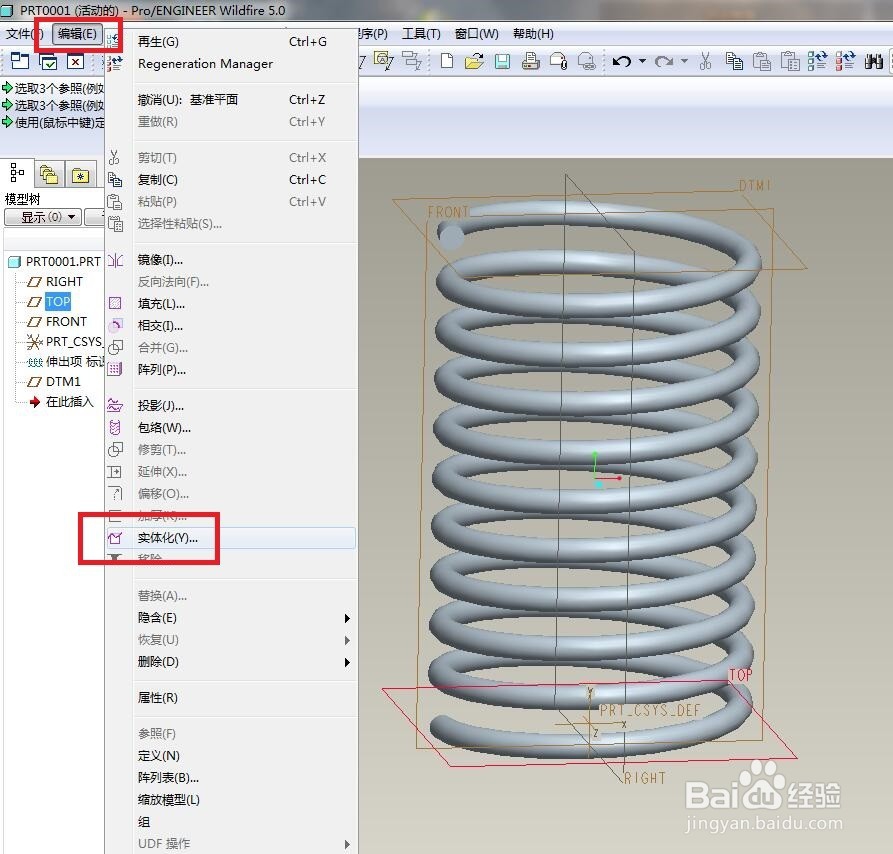Click the paste special toolbar icon
Screen dimensions: 893x854
tap(790, 60)
